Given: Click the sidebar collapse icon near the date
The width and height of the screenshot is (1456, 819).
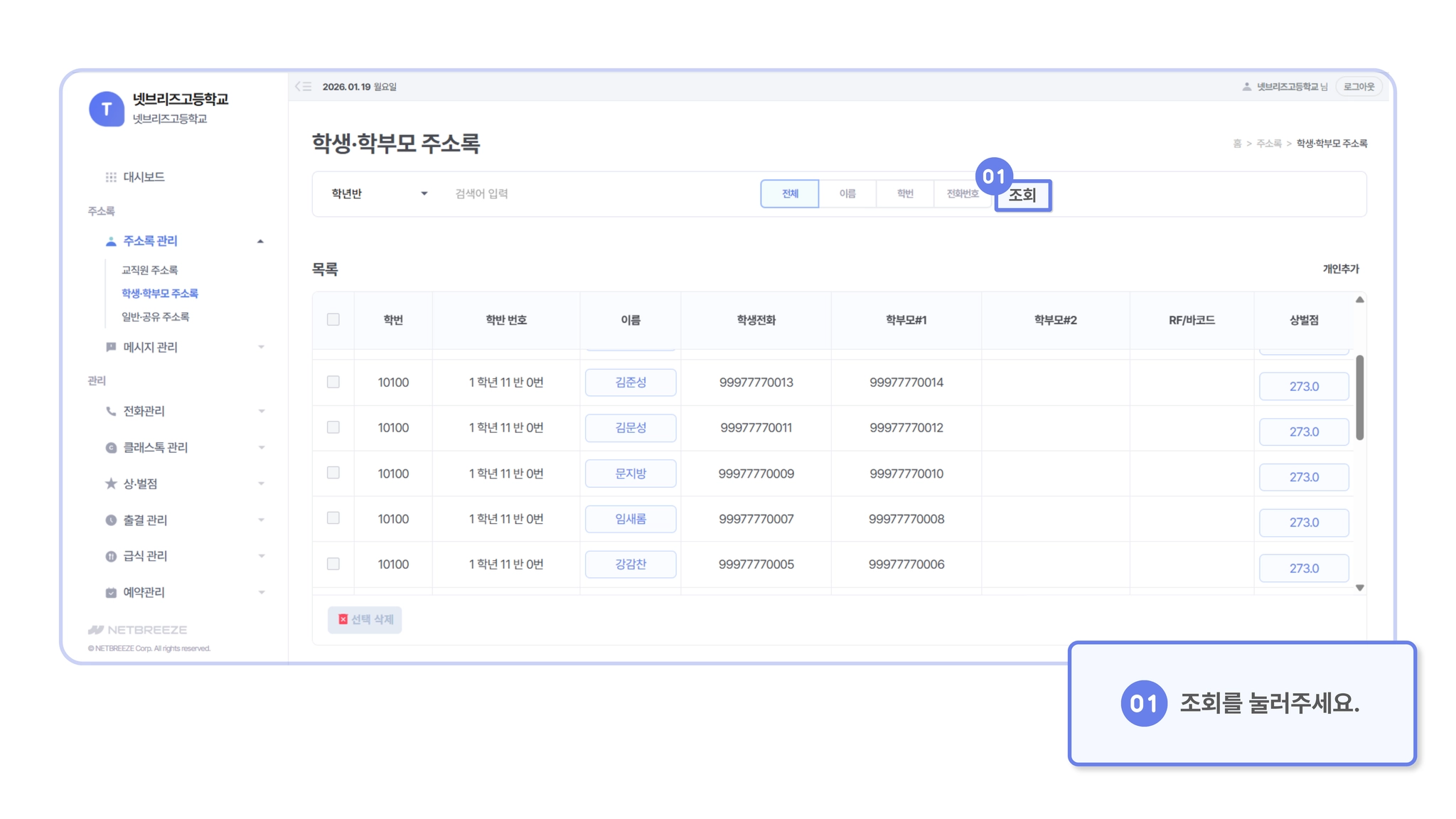Looking at the screenshot, I should point(304,87).
